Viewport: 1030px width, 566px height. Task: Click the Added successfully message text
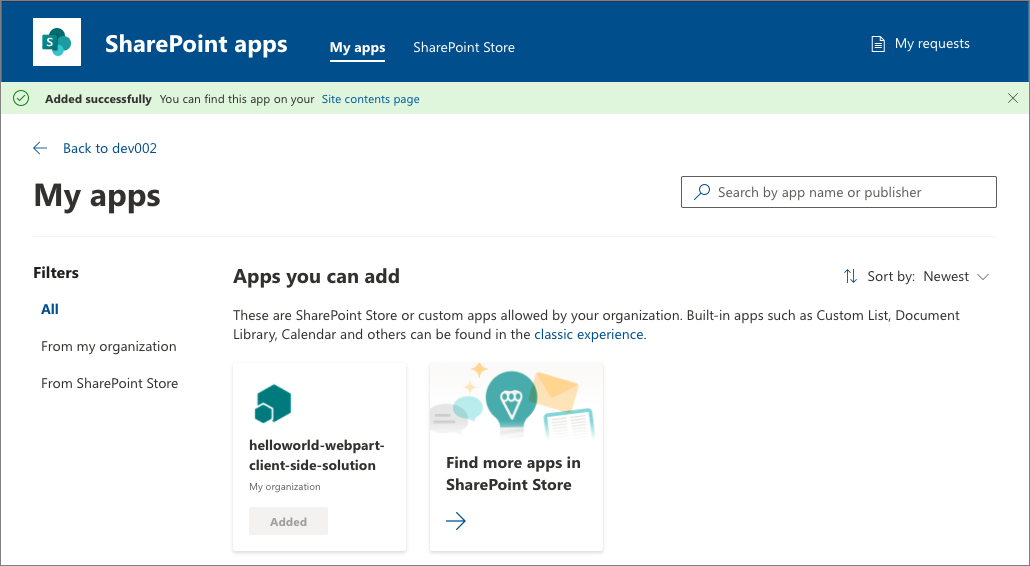pyautogui.click(x=99, y=99)
